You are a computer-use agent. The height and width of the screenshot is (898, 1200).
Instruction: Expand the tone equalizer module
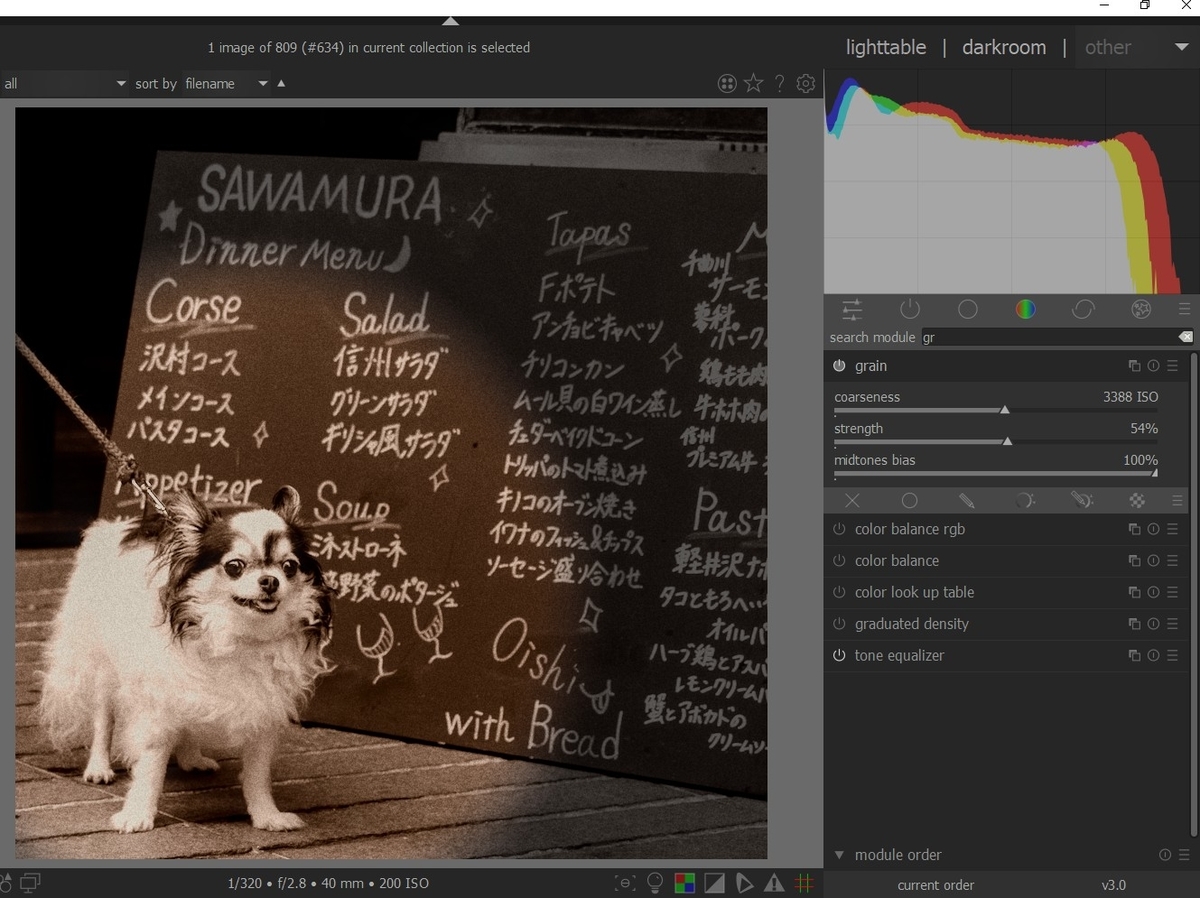tap(899, 656)
